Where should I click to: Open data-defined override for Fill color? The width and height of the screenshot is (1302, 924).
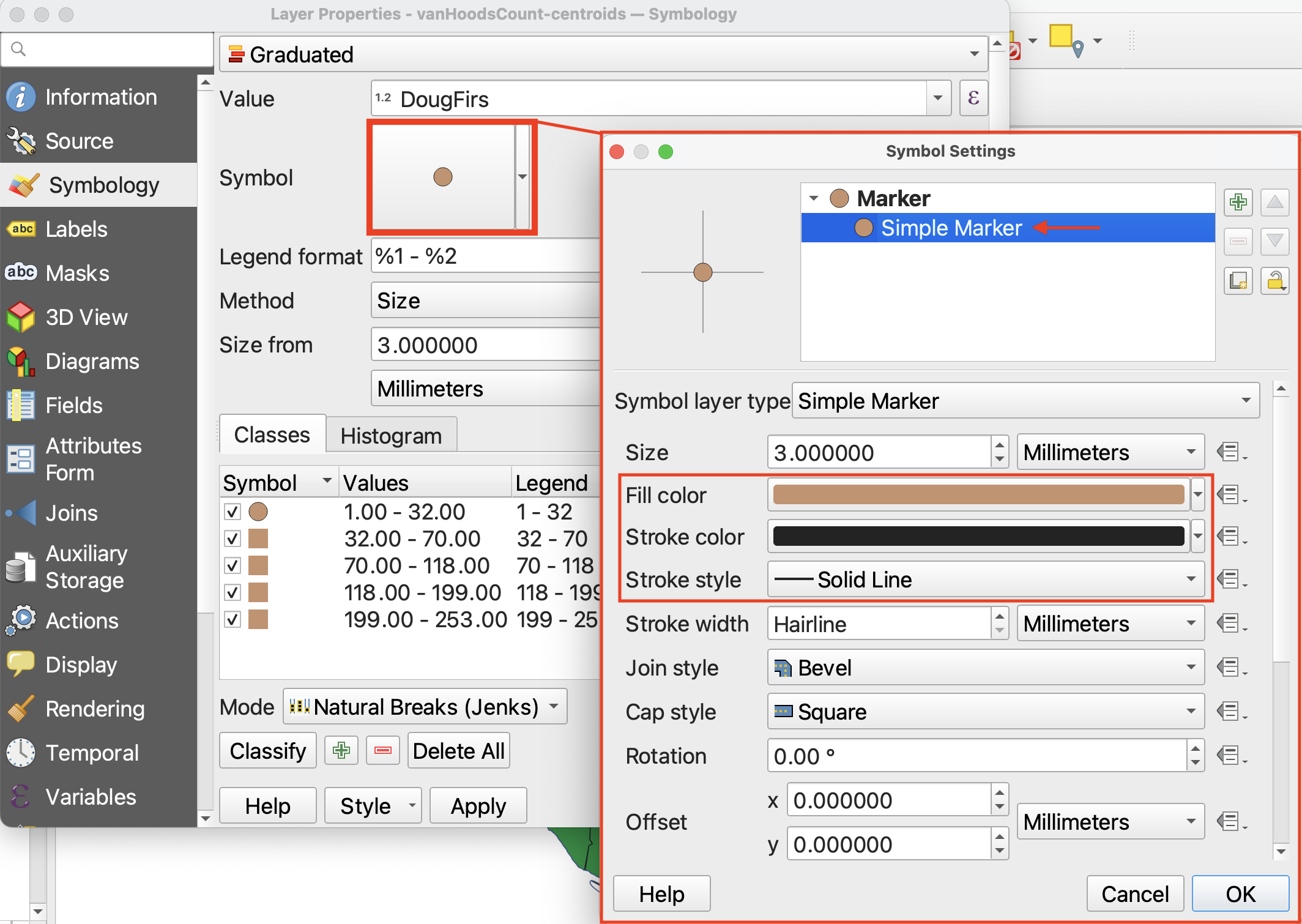[1230, 494]
